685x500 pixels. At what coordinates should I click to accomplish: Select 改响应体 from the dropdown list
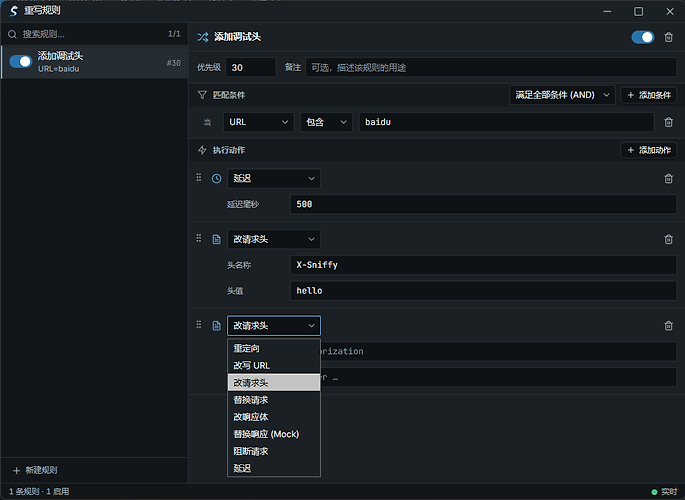click(274, 417)
